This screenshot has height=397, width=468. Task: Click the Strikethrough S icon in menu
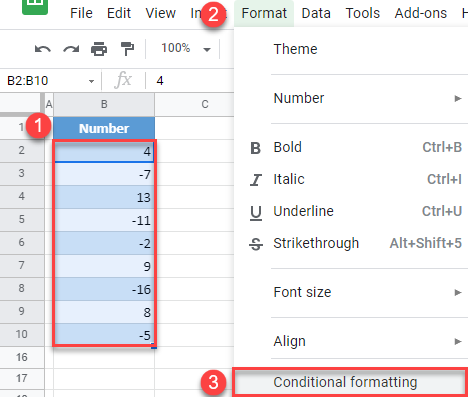[256, 244]
